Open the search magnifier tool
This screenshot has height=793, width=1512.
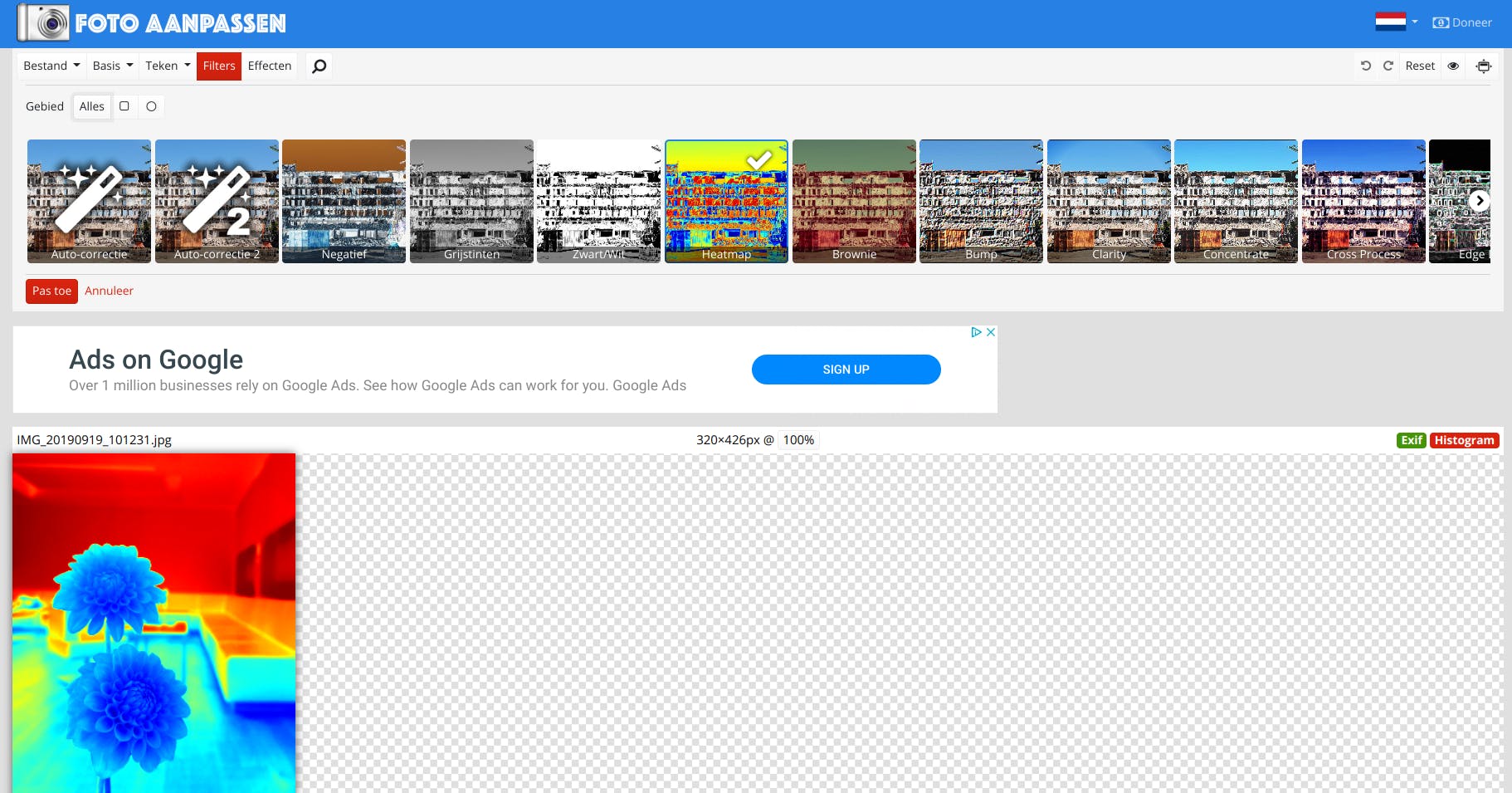tap(319, 66)
